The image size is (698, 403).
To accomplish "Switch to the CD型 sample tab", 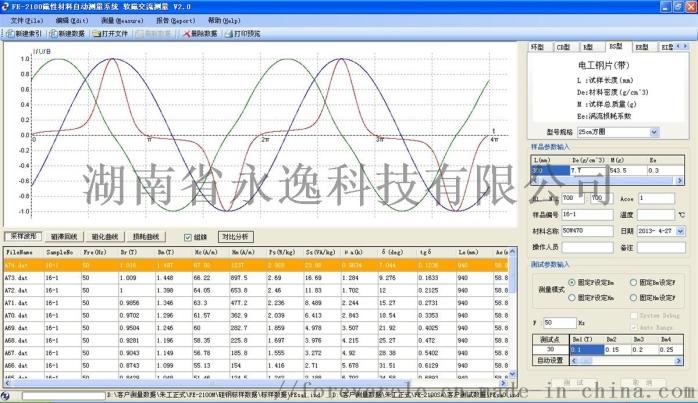I will point(564,47).
